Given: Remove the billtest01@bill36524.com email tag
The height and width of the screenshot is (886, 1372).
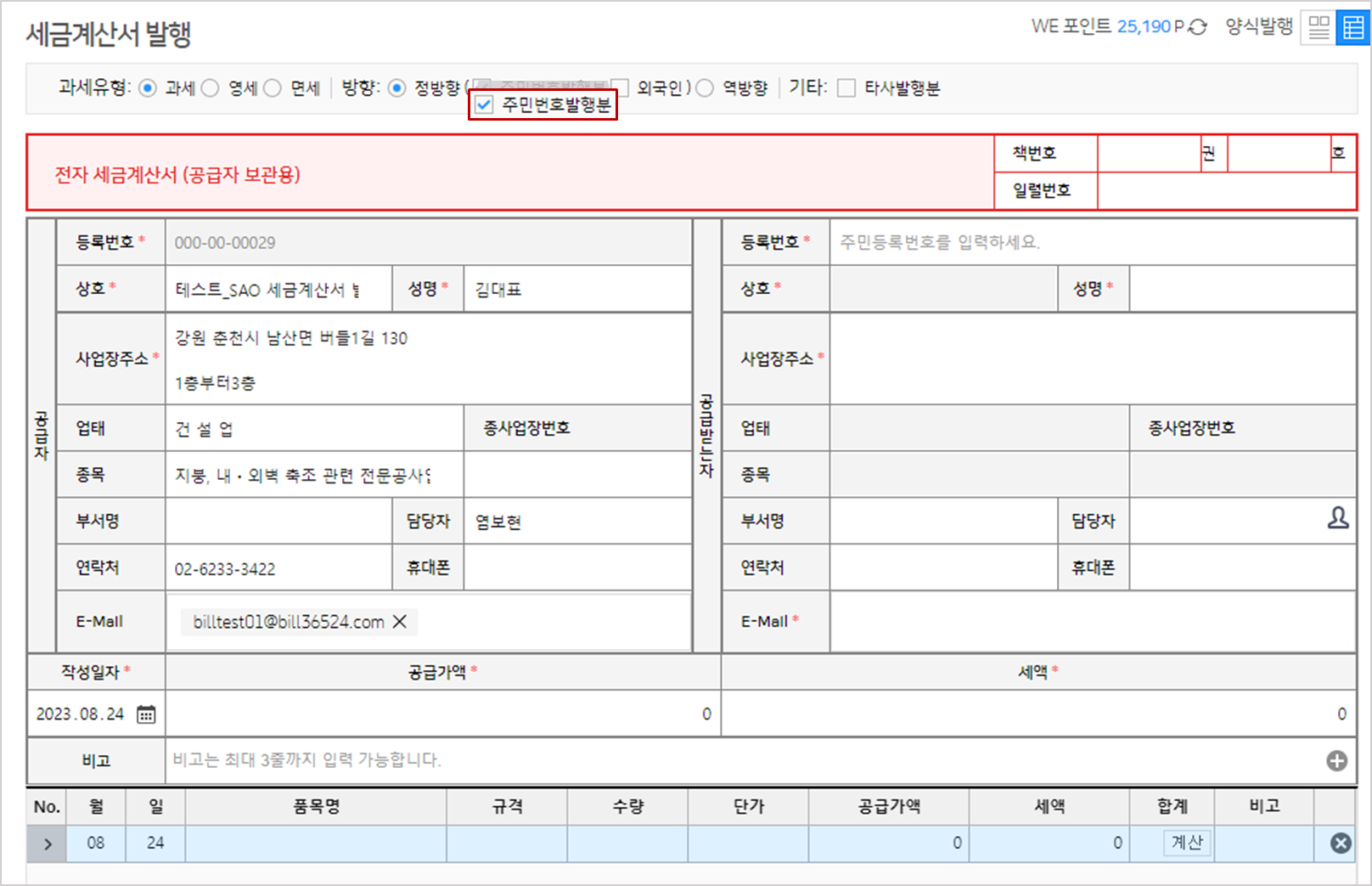Looking at the screenshot, I should 400,622.
